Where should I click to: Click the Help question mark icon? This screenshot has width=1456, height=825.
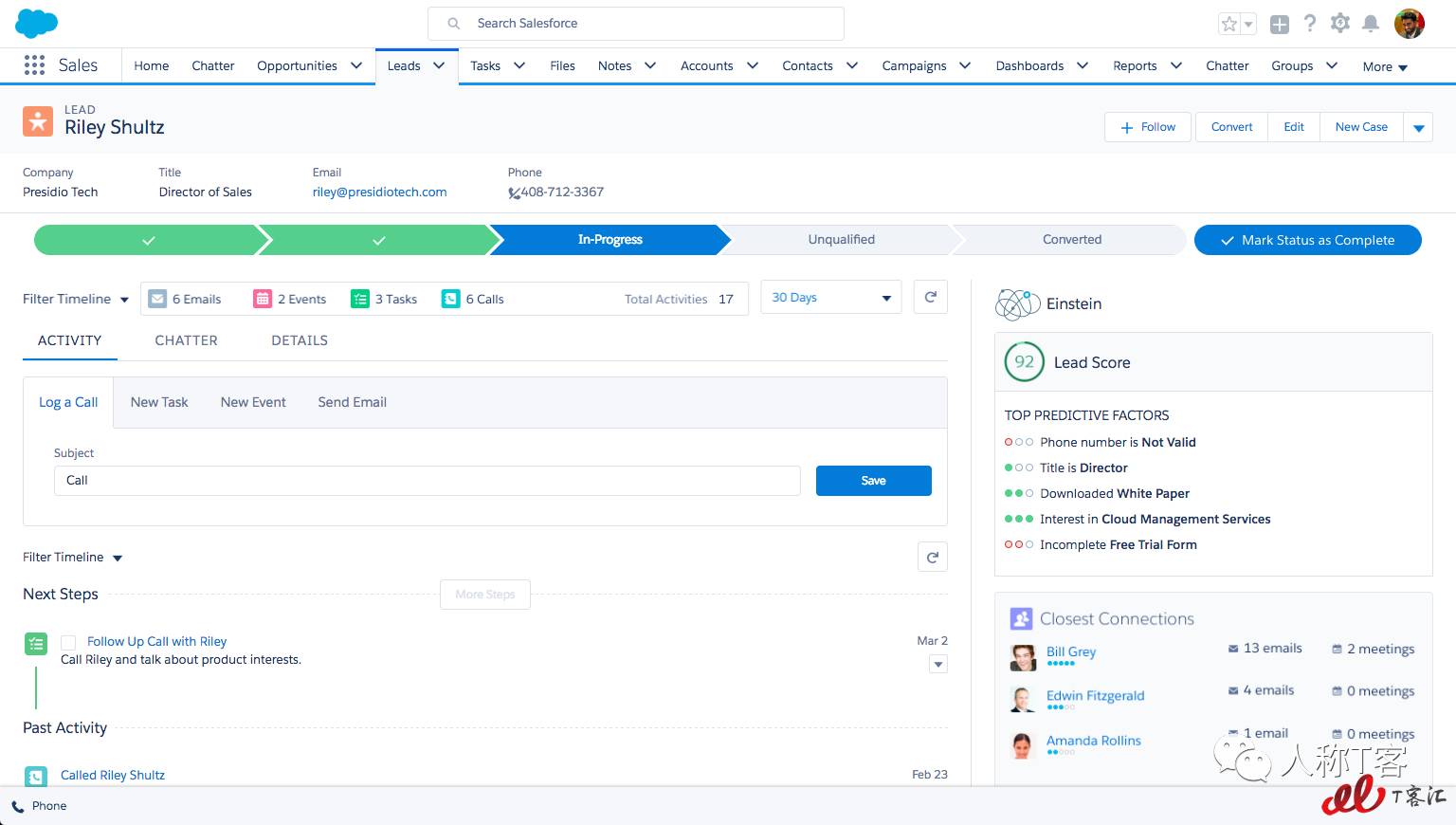1309,24
